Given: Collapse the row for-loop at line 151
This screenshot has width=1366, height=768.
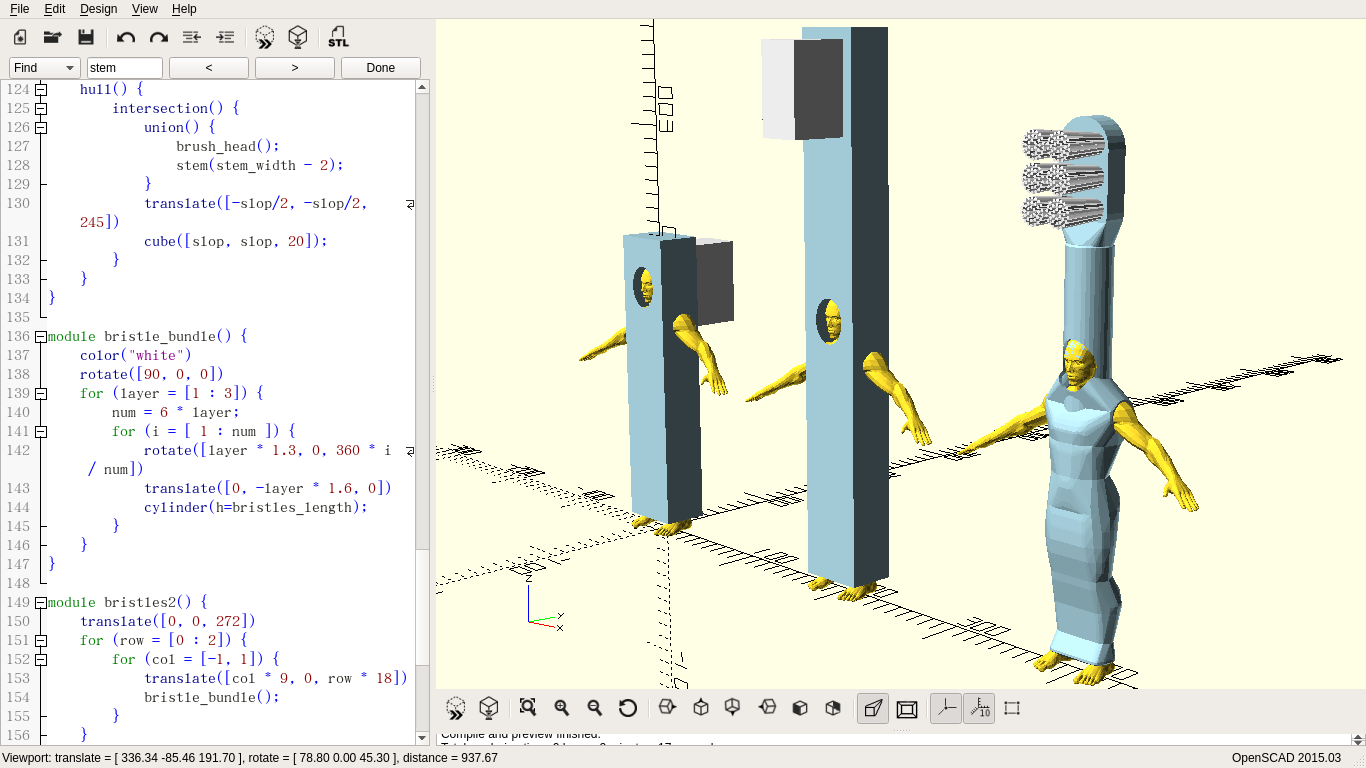Looking at the screenshot, I should coord(41,640).
